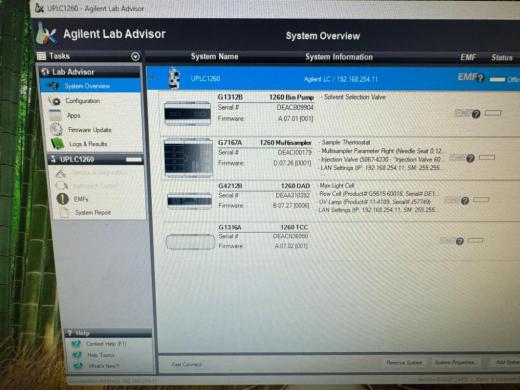Click the EMF help icon for 1260 Multisampler
This screenshot has height=390, width=520.
pyautogui.click(x=470, y=158)
